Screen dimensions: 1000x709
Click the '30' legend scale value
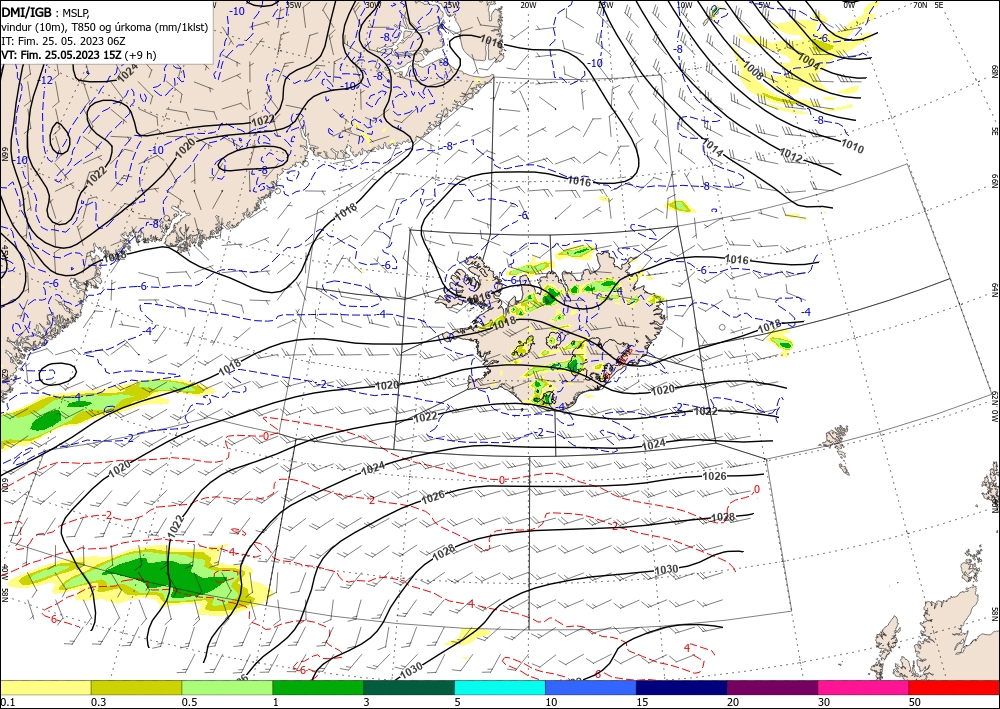coord(823,702)
